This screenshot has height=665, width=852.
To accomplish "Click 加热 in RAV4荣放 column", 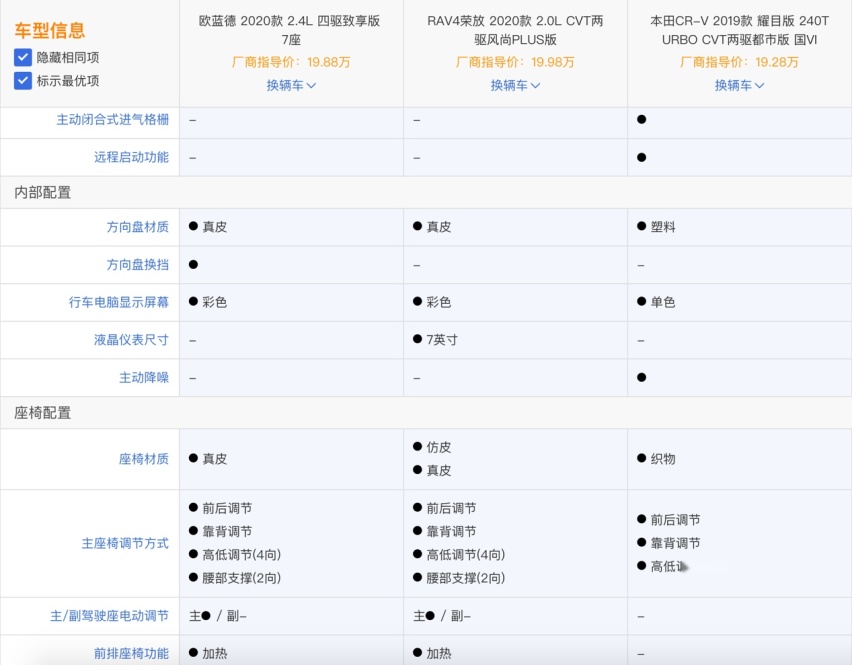I will 433,653.
